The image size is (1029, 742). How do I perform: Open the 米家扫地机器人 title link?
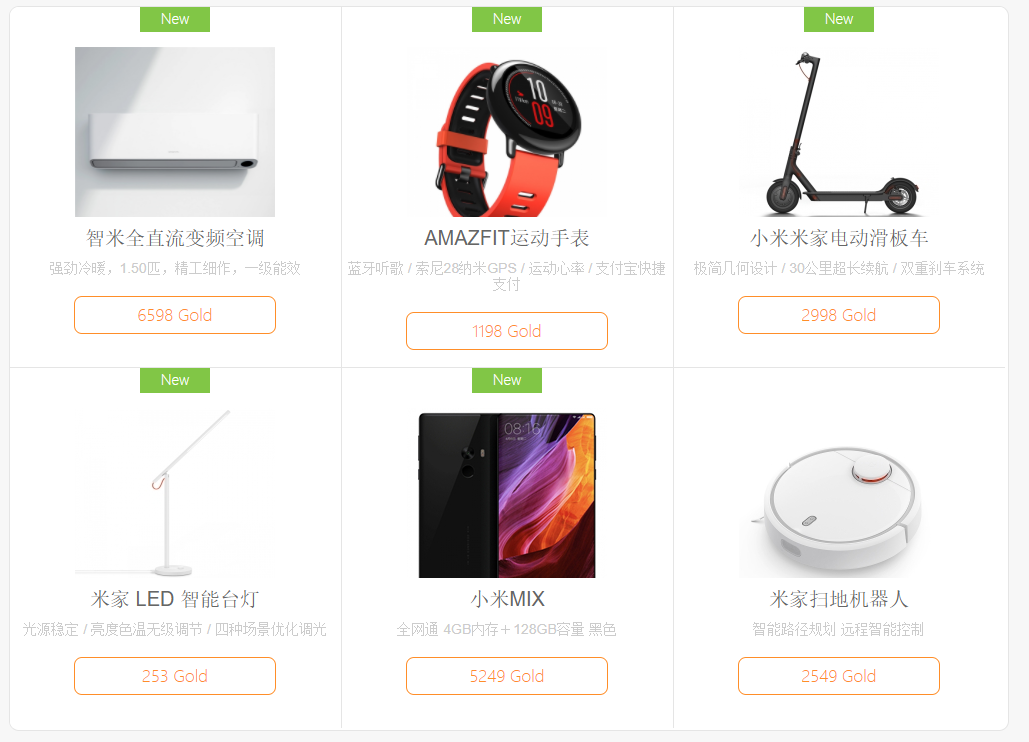coord(839,598)
